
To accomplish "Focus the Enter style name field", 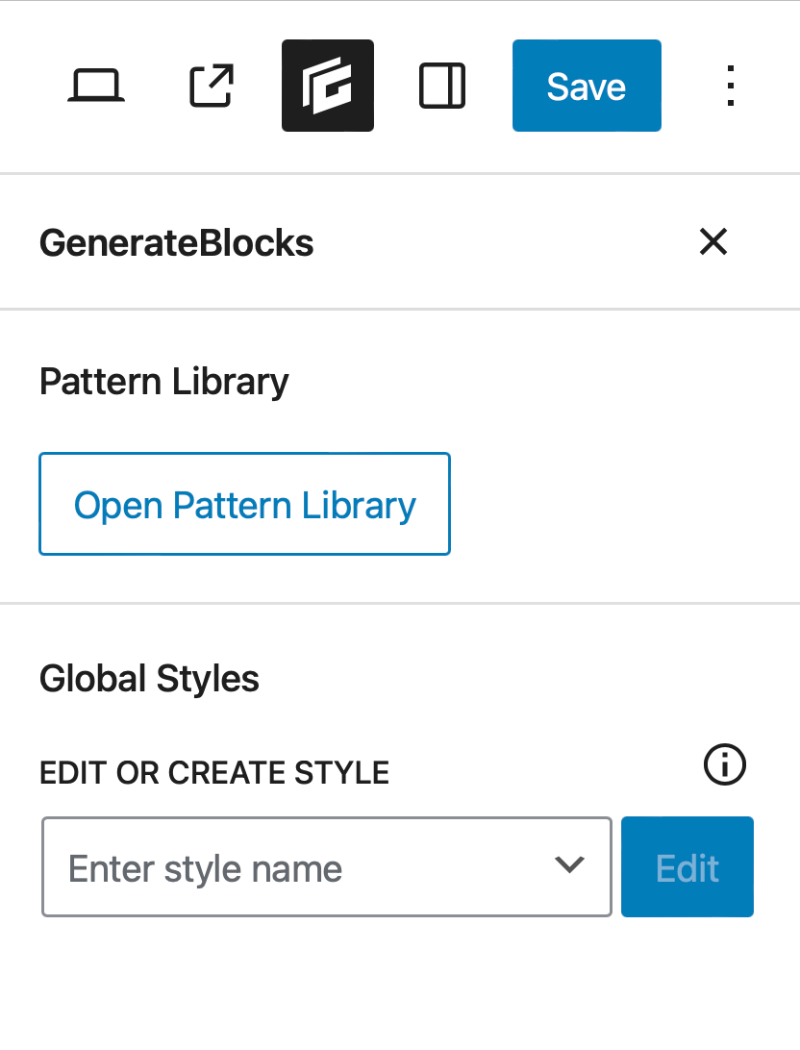I will pyautogui.click(x=250, y=867).
